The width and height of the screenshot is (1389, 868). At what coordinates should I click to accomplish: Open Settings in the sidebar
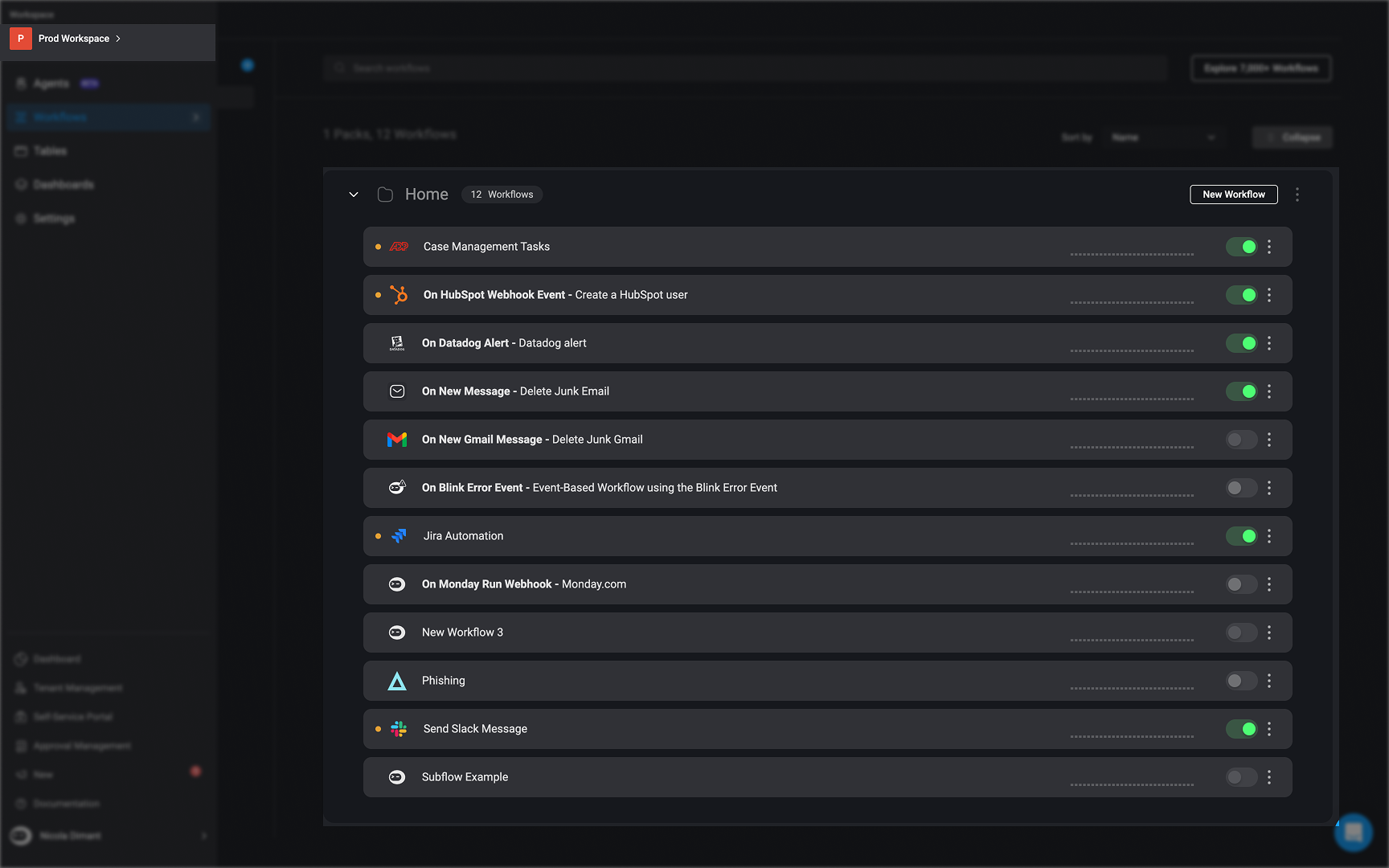[54, 219]
